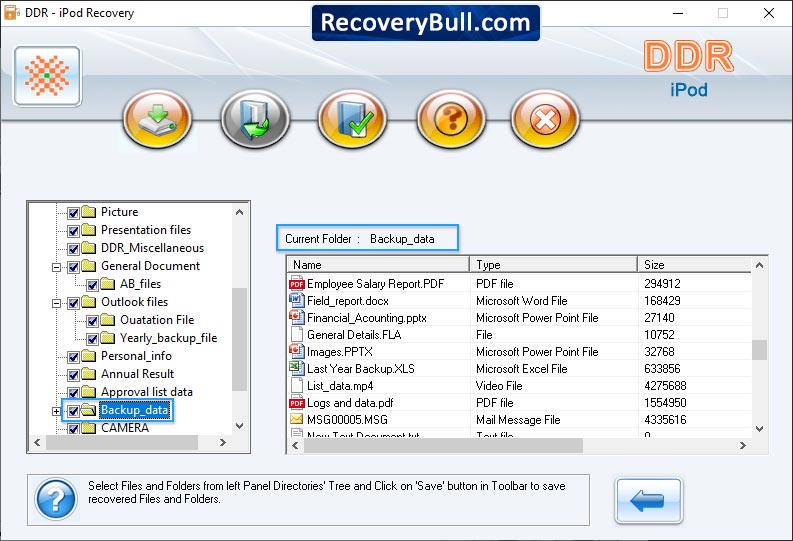Click file list scroll up arrow
This screenshot has height=541, width=793.
point(759,265)
